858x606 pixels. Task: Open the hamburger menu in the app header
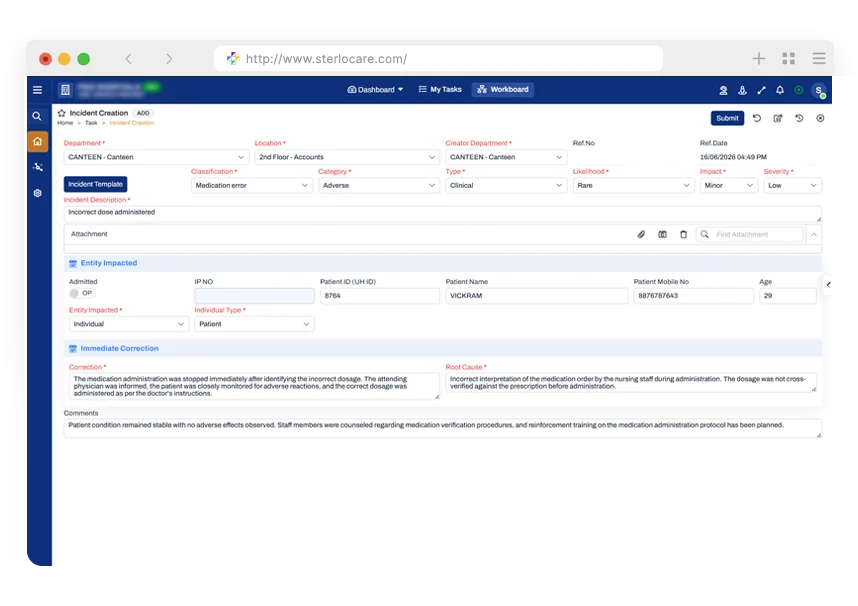point(37,90)
